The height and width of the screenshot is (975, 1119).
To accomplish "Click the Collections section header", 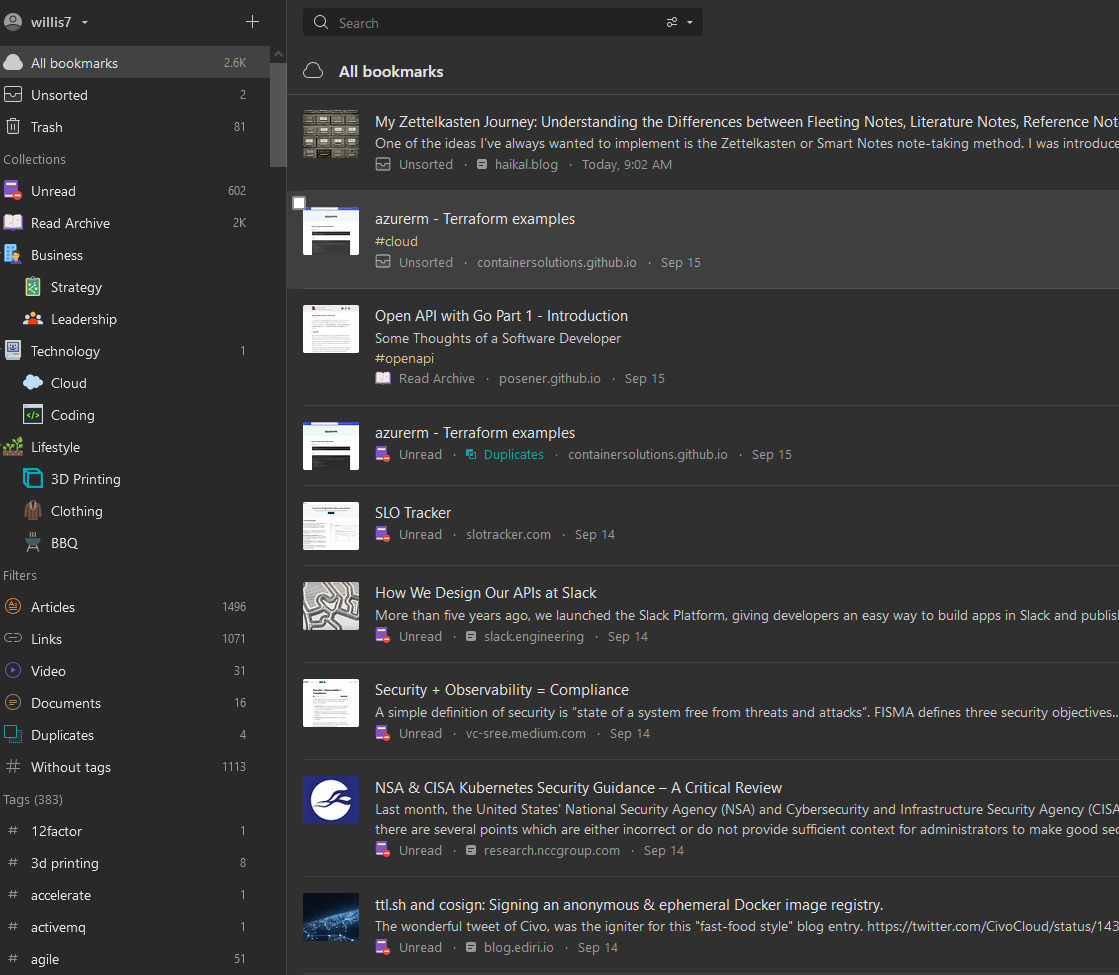I will [x=34, y=159].
